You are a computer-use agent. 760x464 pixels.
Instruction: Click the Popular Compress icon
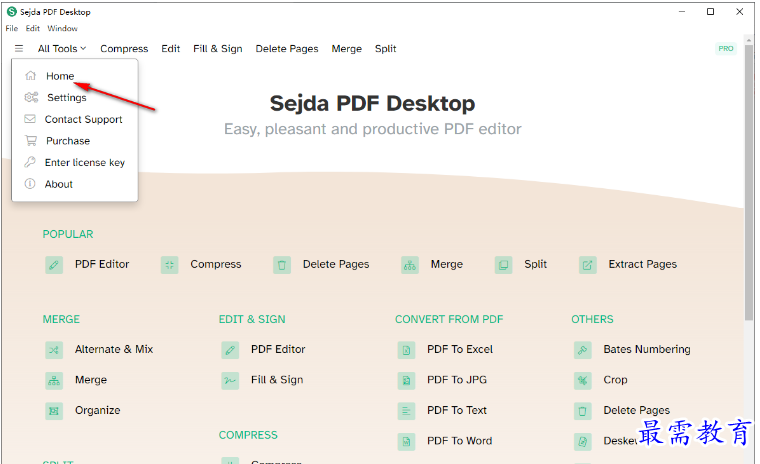[169, 265]
